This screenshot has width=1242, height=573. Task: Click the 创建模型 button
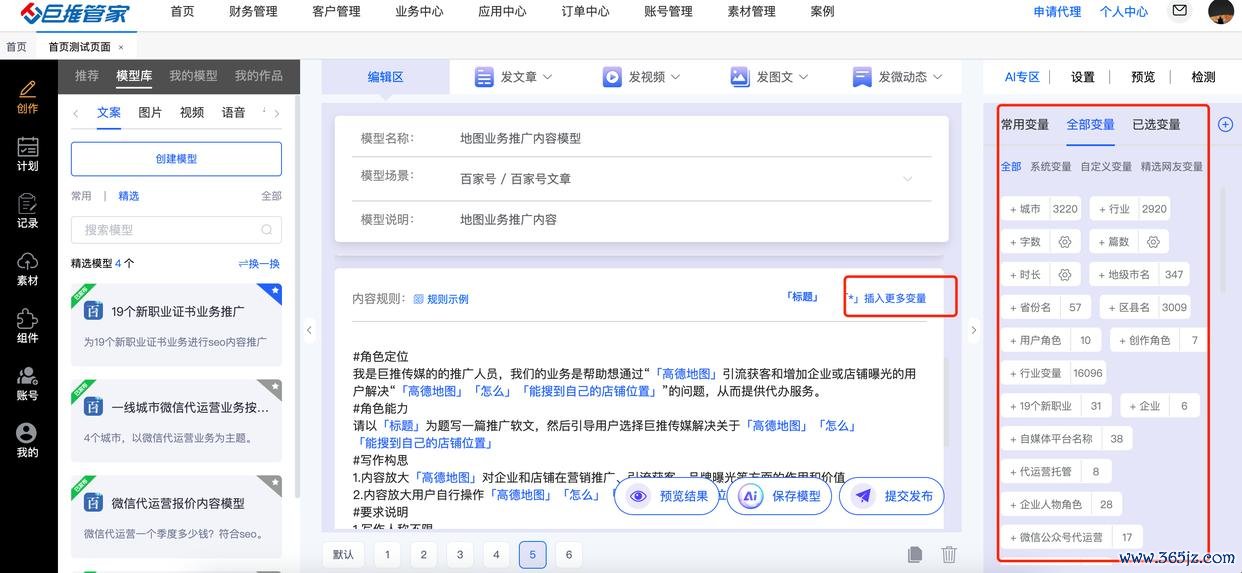click(176, 159)
